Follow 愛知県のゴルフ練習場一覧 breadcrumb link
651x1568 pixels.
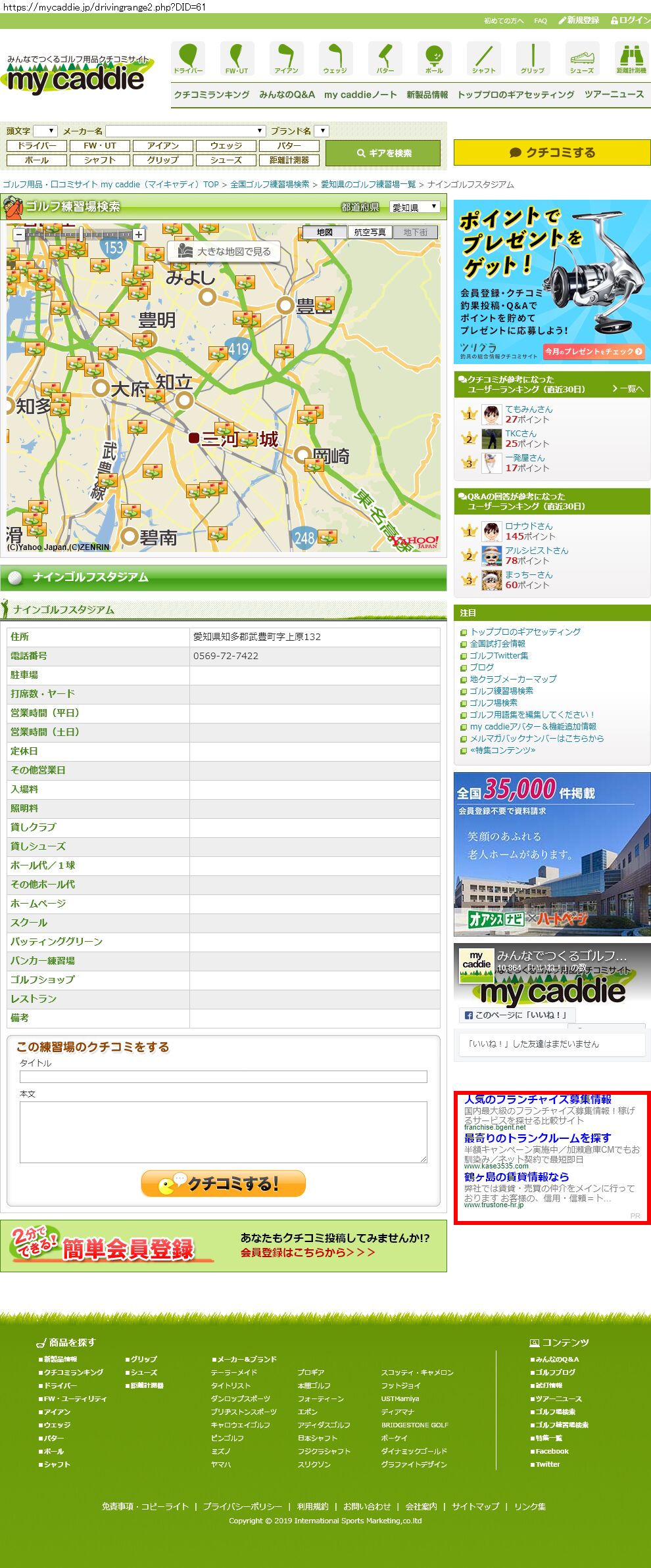click(x=368, y=185)
